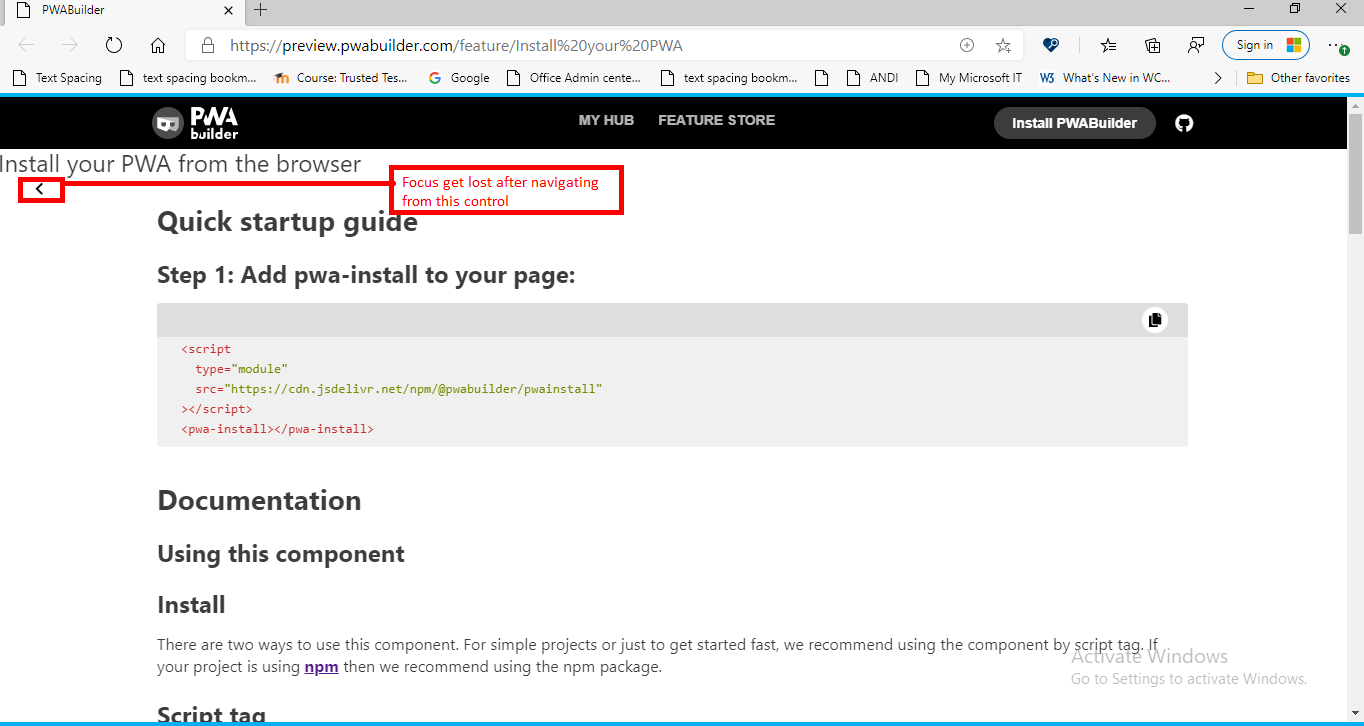The width and height of the screenshot is (1364, 726).
Task: Refresh the page
Action: point(114,45)
